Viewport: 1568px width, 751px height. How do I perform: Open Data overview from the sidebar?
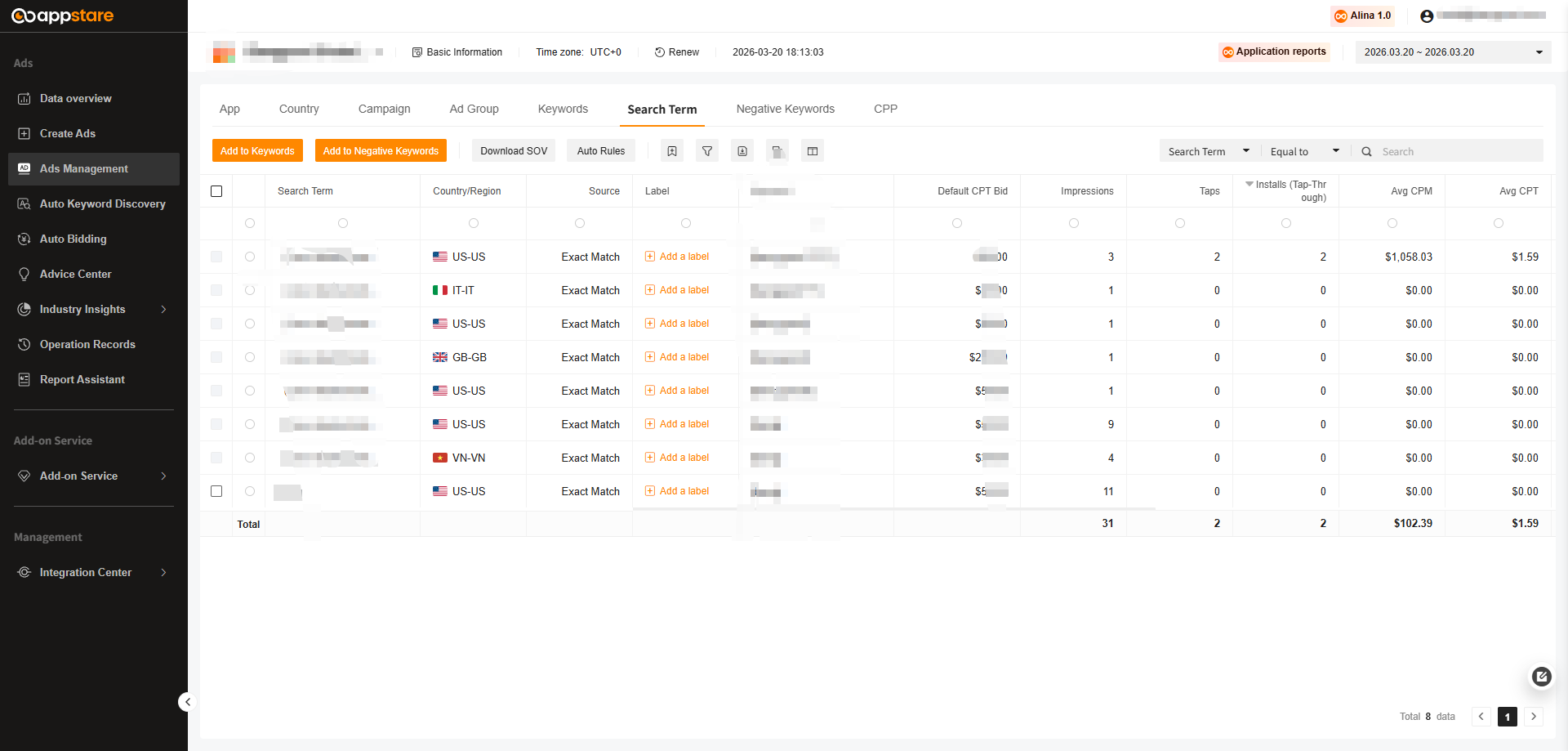tap(75, 98)
